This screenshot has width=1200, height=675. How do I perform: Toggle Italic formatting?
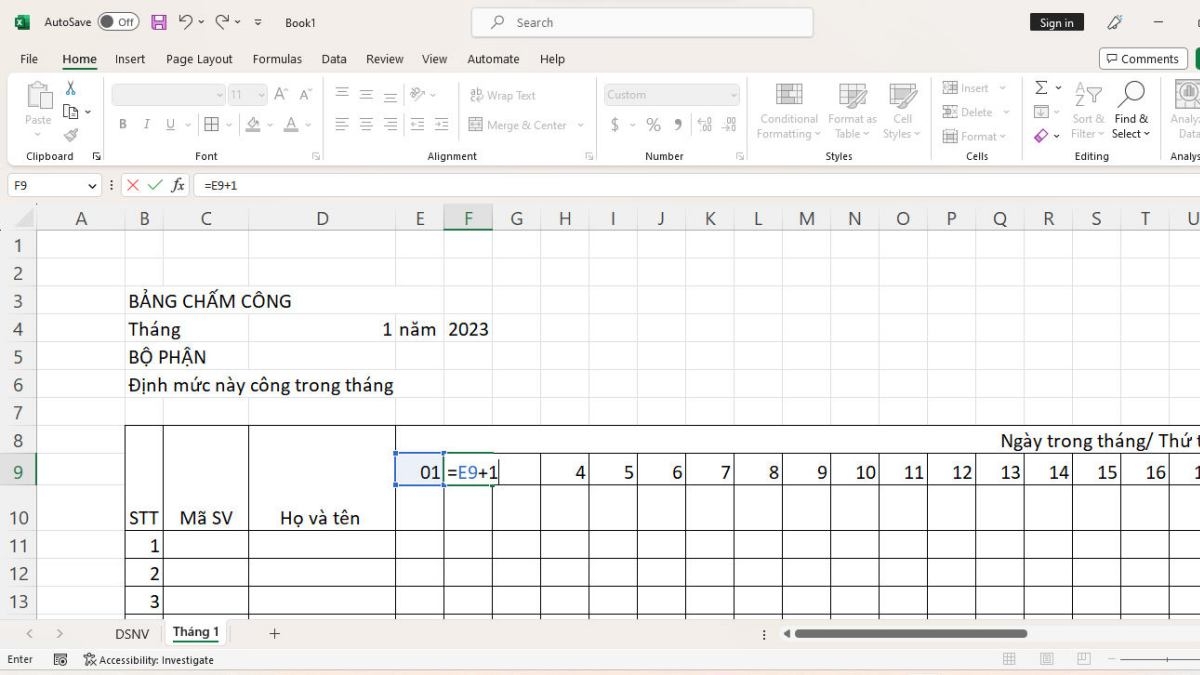[x=146, y=125]
